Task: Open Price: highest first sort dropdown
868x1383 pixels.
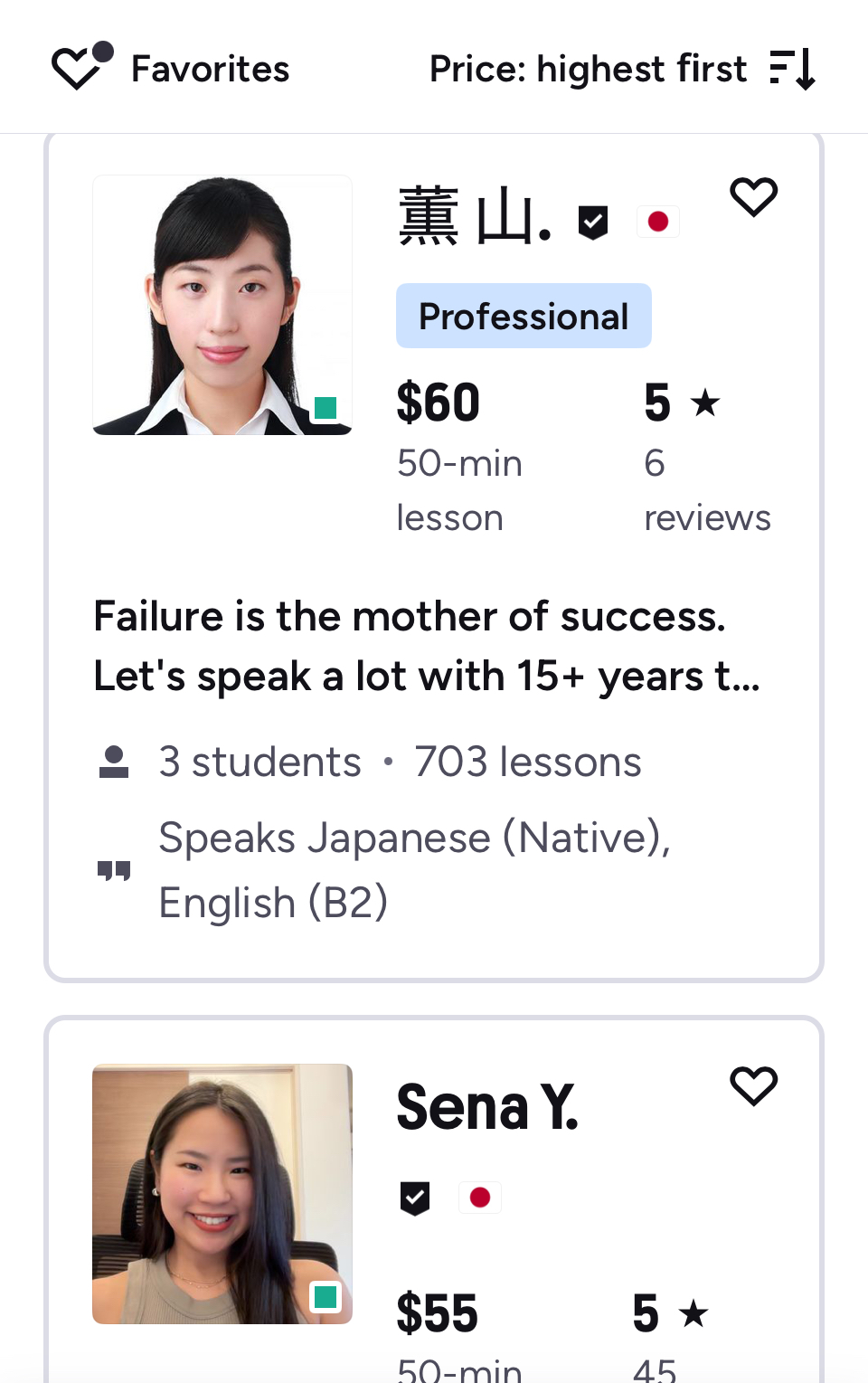Action: click(588, 70)
